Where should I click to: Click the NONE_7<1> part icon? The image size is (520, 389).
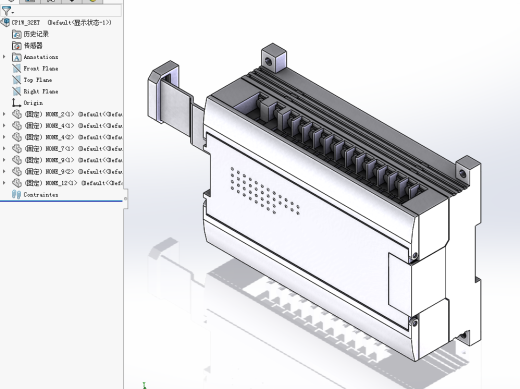pos(17,149)
